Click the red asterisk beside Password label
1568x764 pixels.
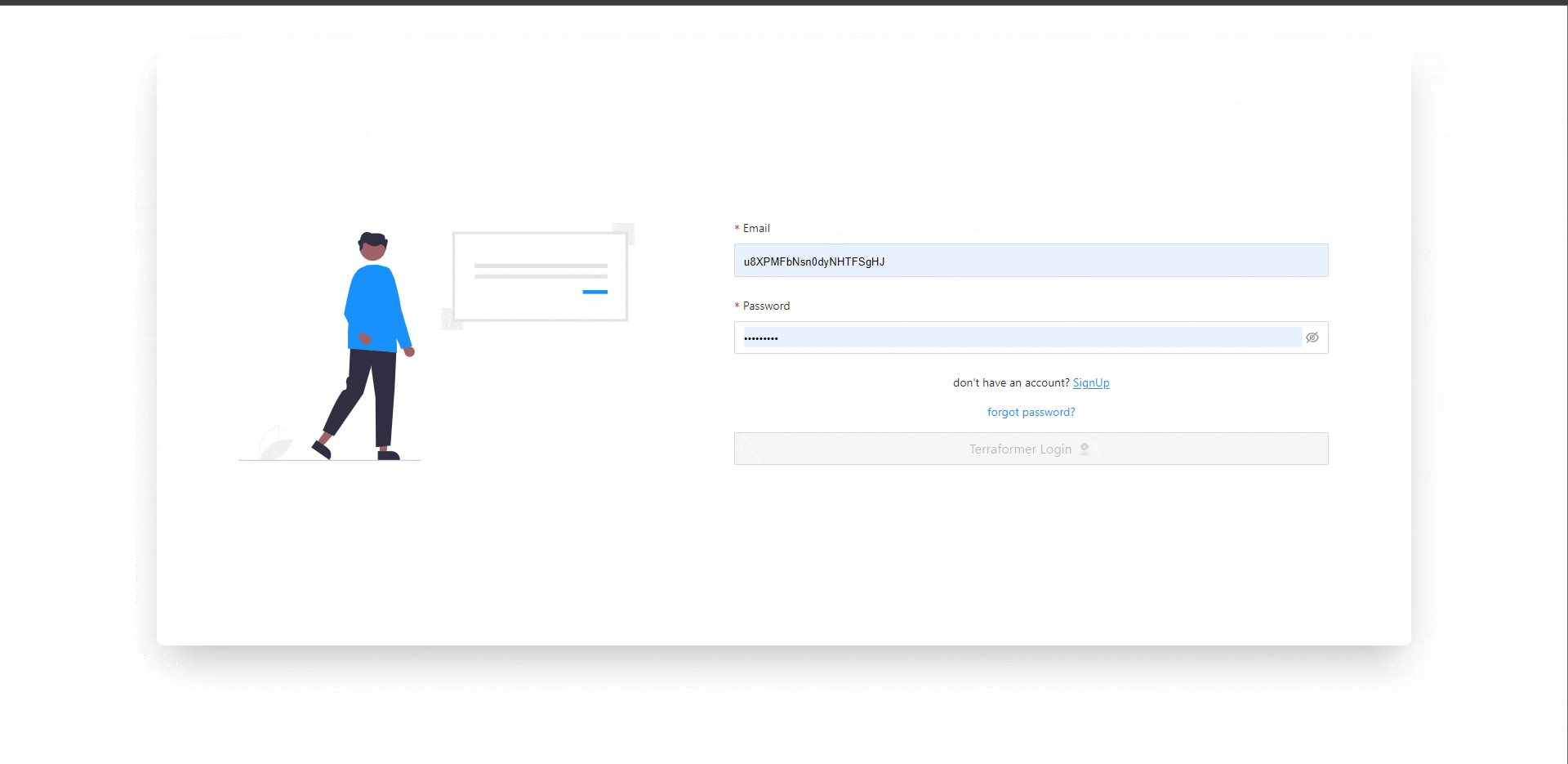(x=736, y=306)
